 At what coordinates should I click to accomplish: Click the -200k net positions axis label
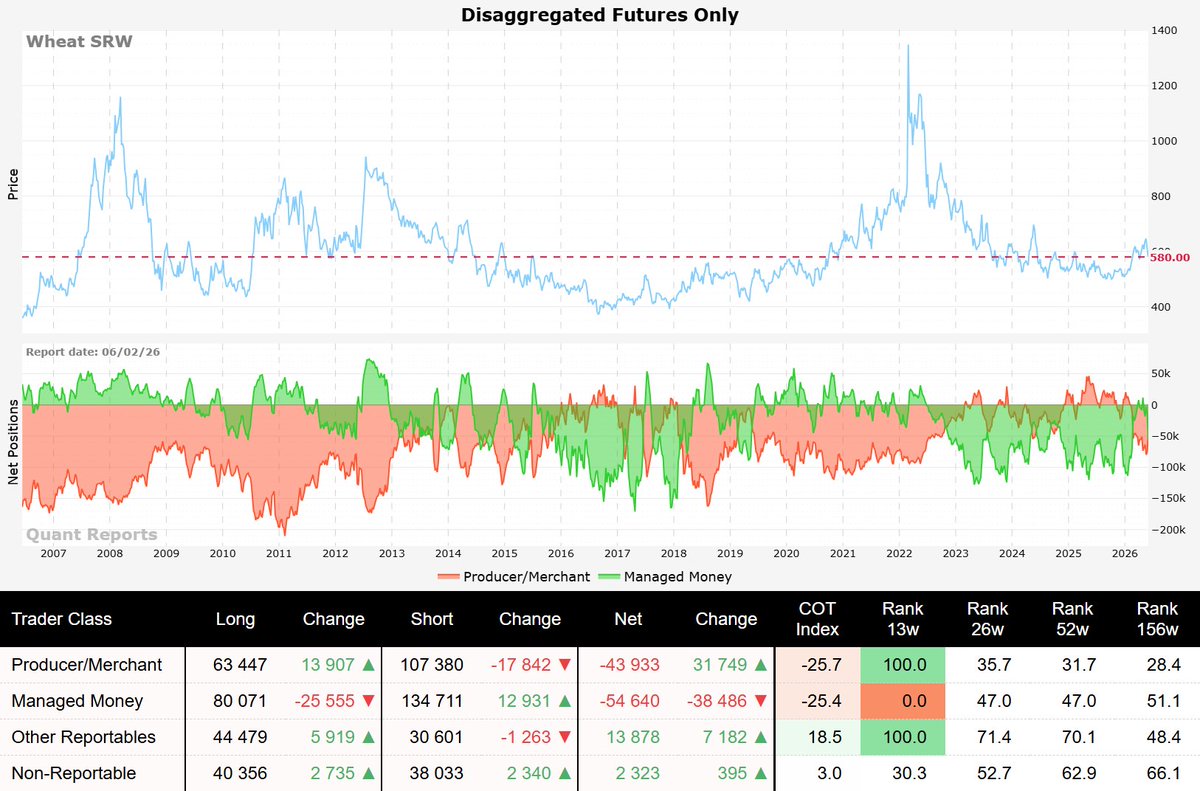[x=1167, y=529]
